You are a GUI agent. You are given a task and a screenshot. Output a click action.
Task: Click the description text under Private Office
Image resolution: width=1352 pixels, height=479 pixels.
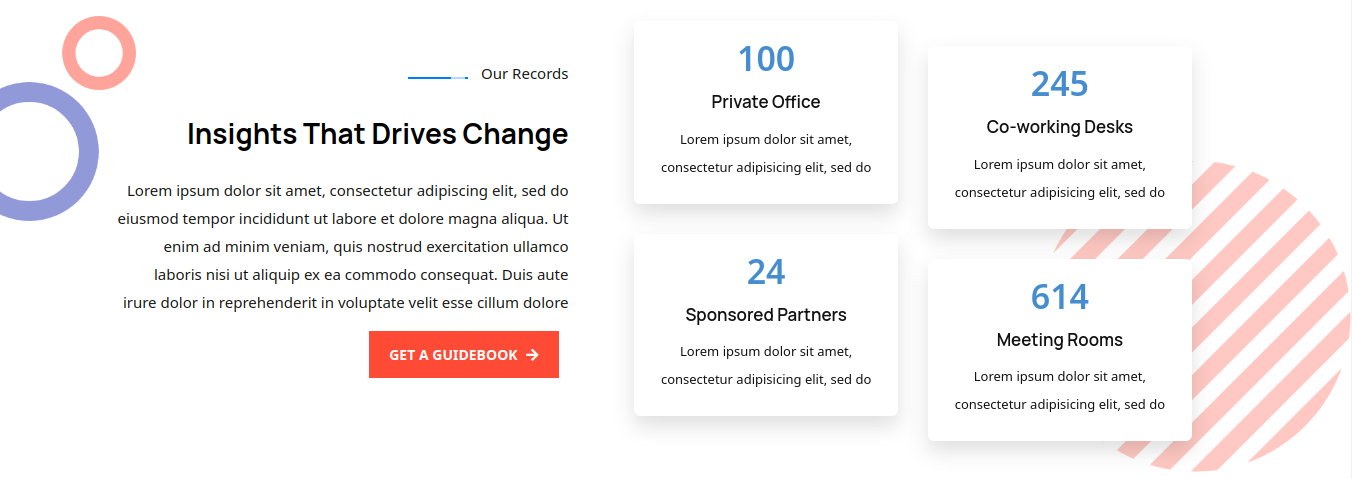(766, 153)
